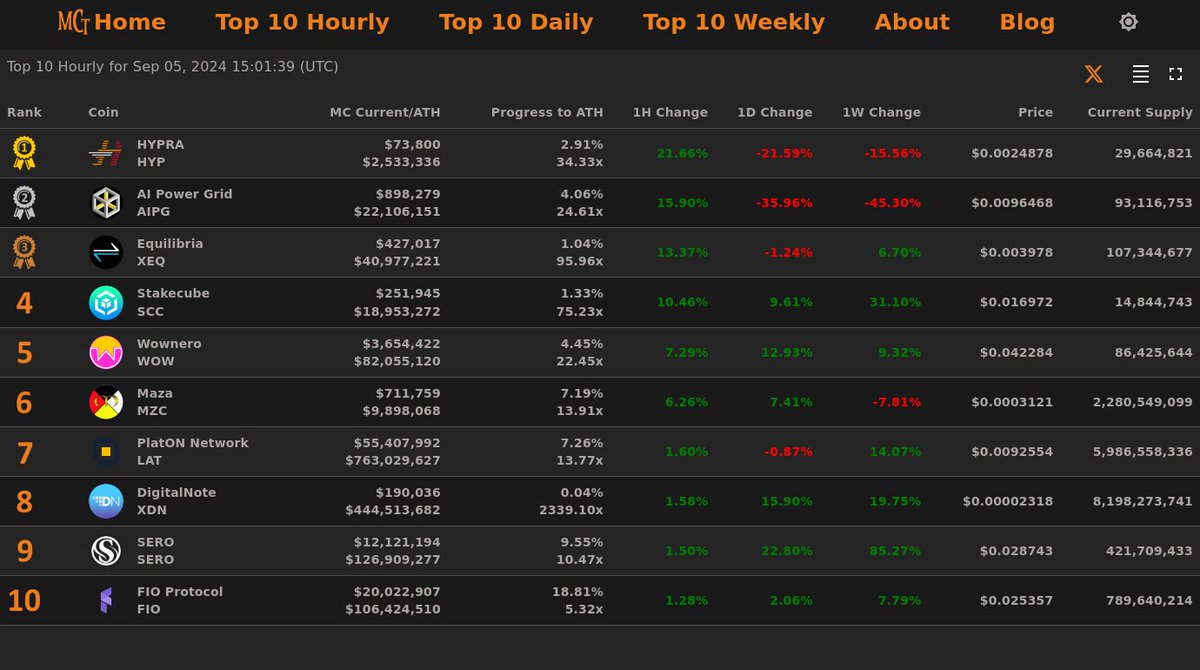The height and width of the screenshot is (670, 1200).
Task: Click the AI Power Grid coin logo
Action: coord(106,203)
